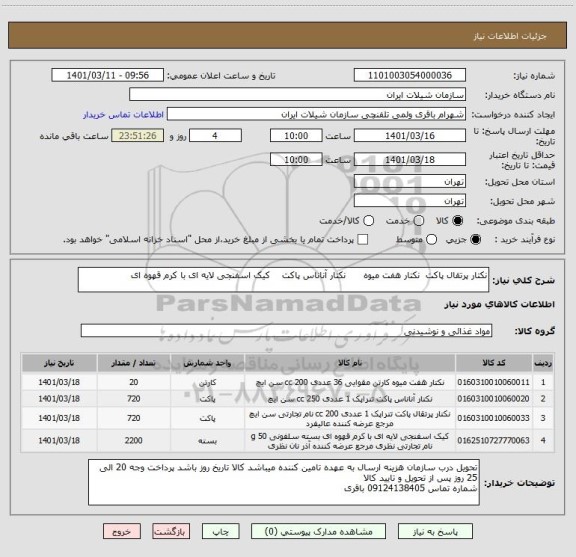The image size is (576, 557).
Task: Click the واحد شمارش column header
Action: point(207,363)
